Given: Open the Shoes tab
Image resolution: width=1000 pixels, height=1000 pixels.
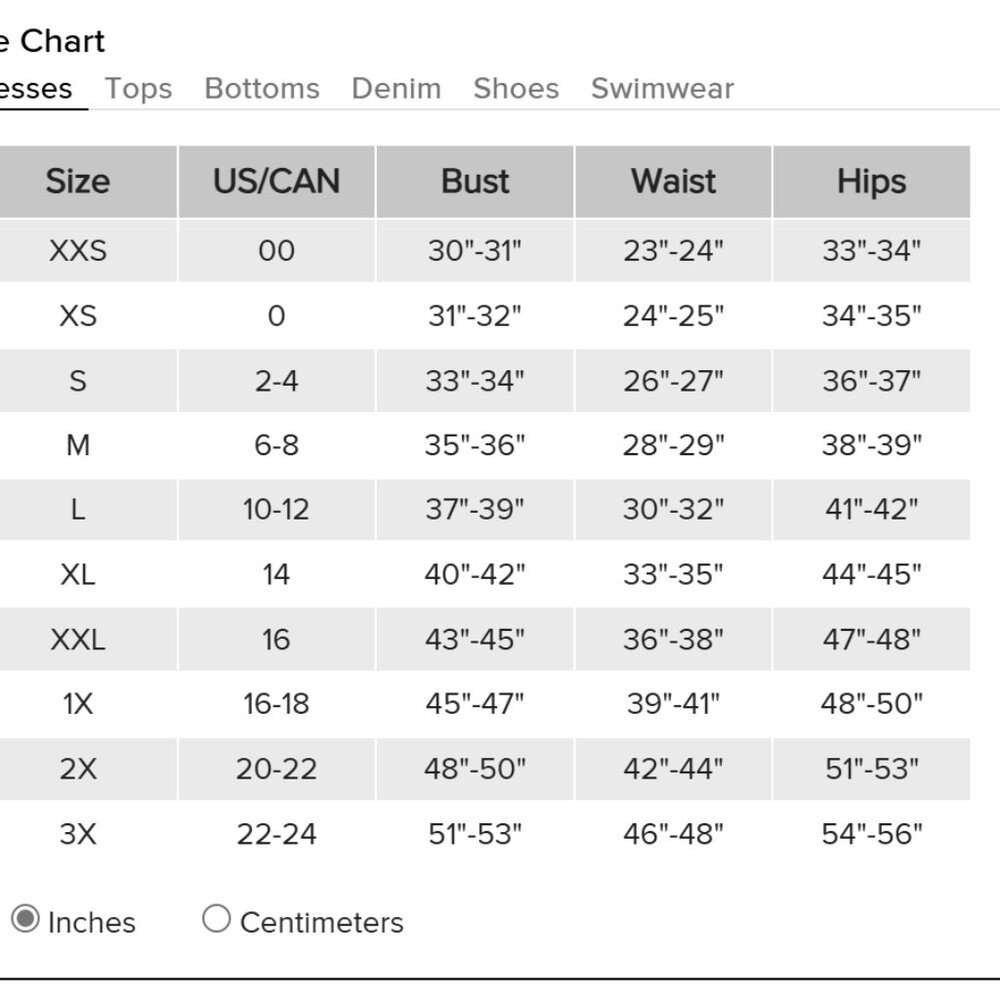Looking at the screenshot, I should click(516, 89).
